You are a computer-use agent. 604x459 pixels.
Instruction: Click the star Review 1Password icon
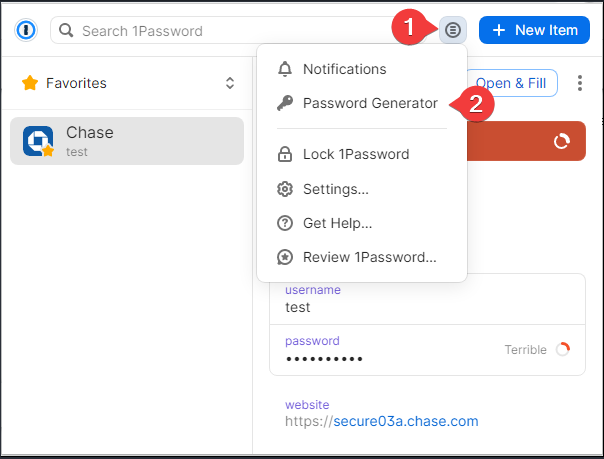point(284,257)
